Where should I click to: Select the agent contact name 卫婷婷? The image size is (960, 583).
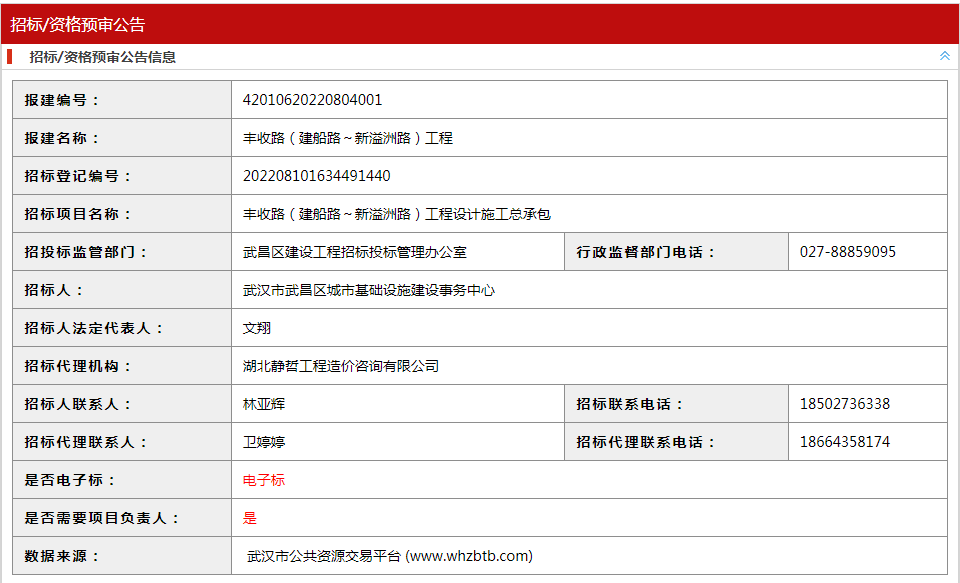264,442
